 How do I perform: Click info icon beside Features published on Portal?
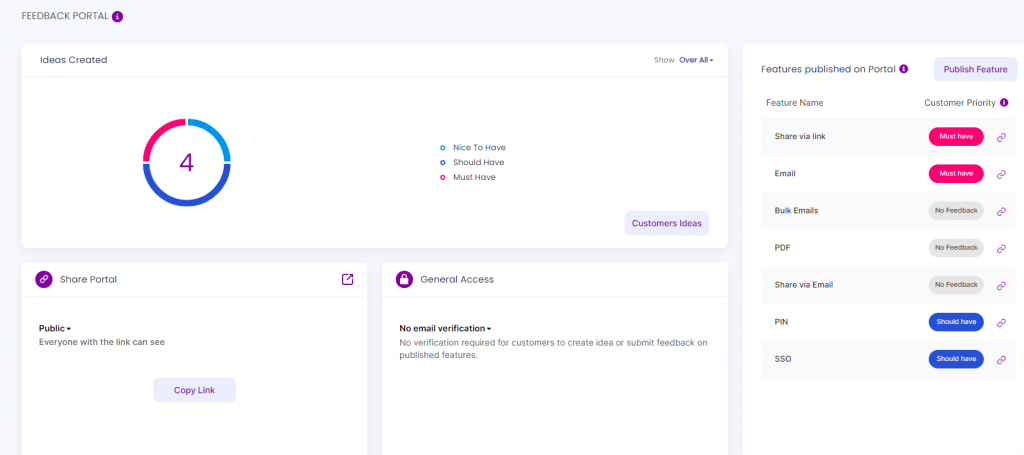[x=904, y=69]
